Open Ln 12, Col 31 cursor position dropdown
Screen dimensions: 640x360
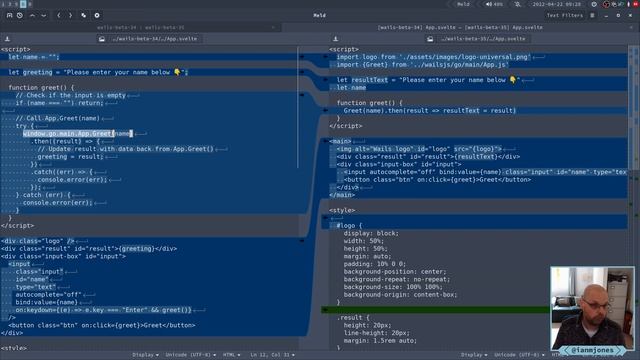[x=272, y=355]
